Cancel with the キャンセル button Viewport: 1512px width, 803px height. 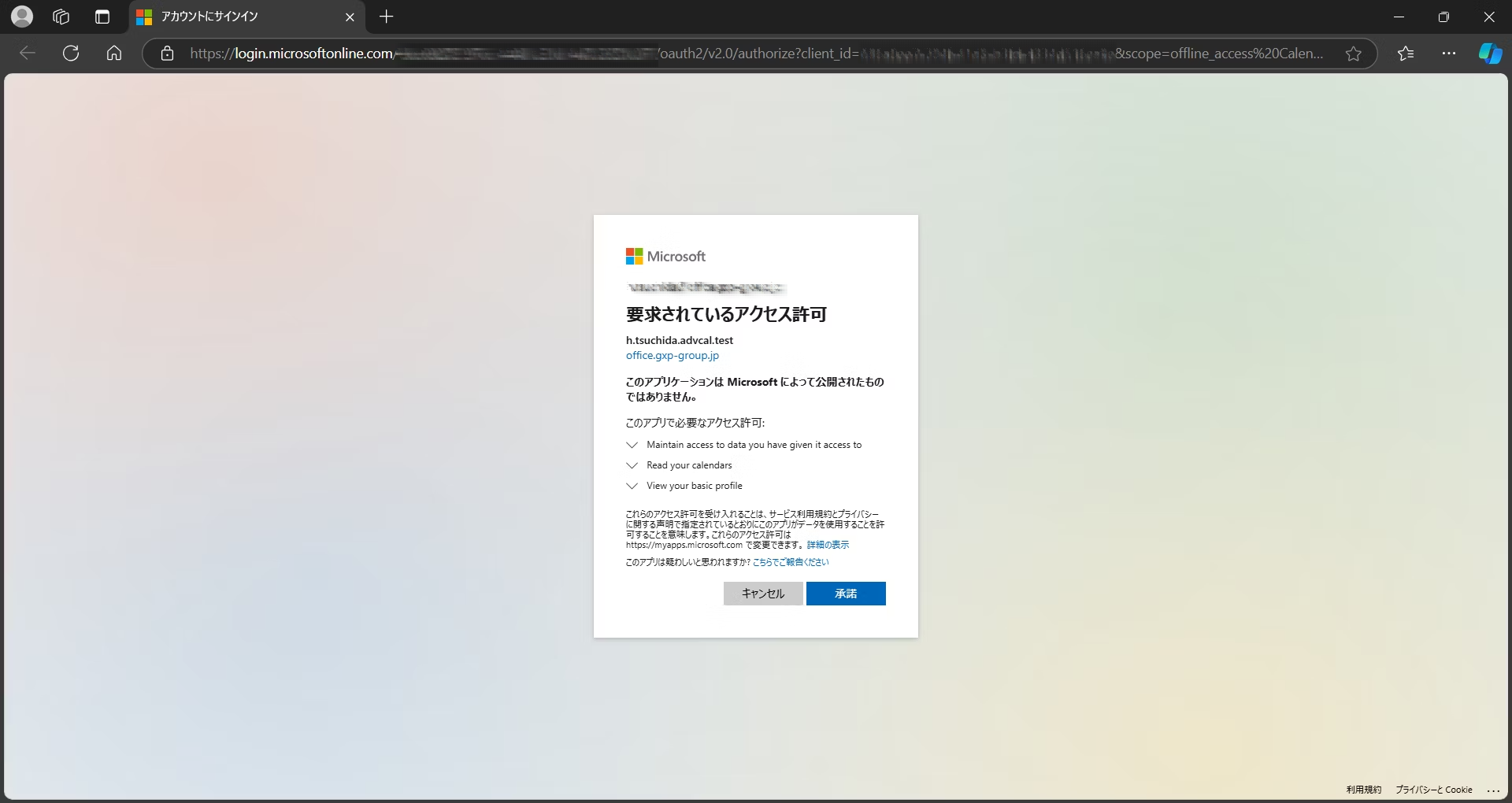pos(763,594)
